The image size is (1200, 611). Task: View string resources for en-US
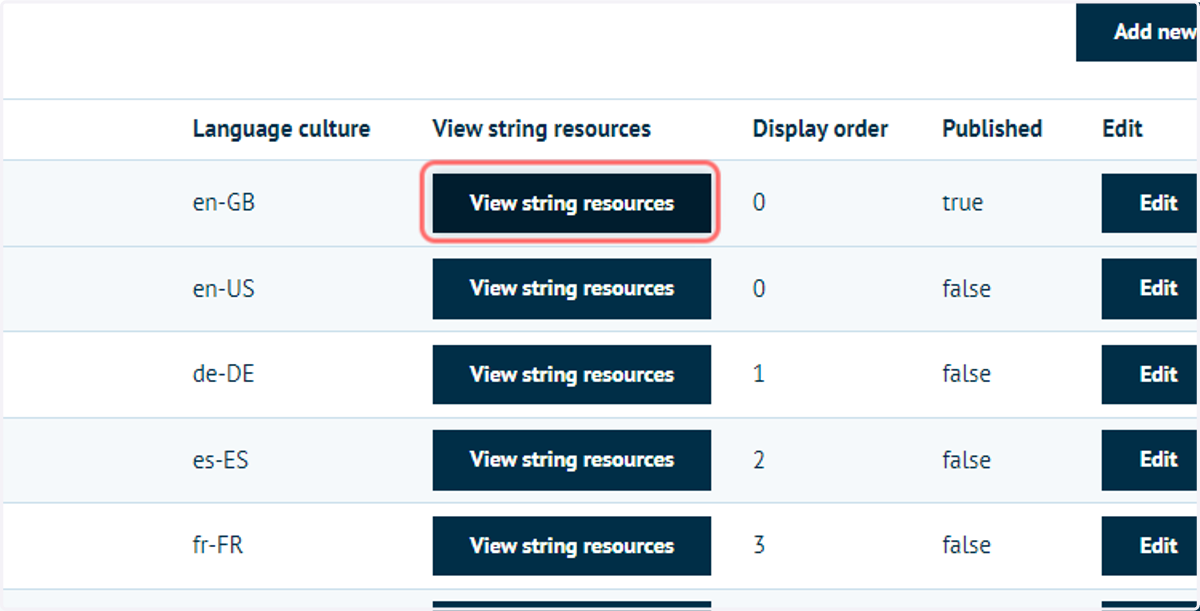(x=571, y=289)
